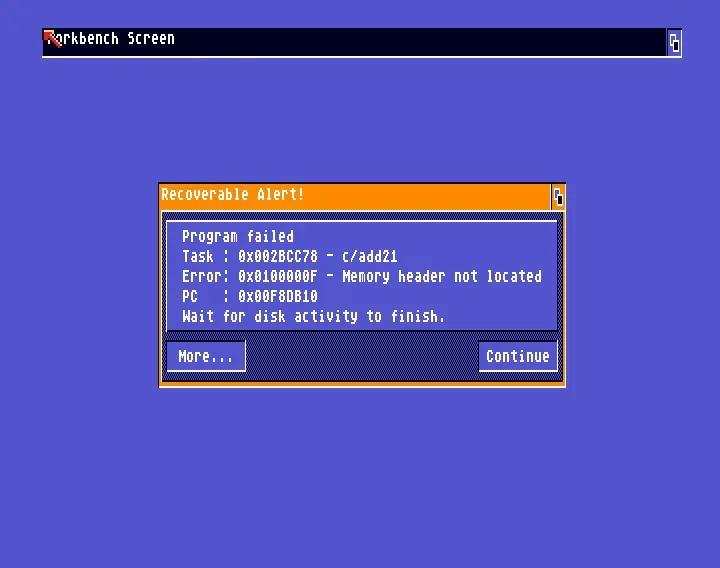Click the PC value 0x00F8DB10

(x=278, y=296)
